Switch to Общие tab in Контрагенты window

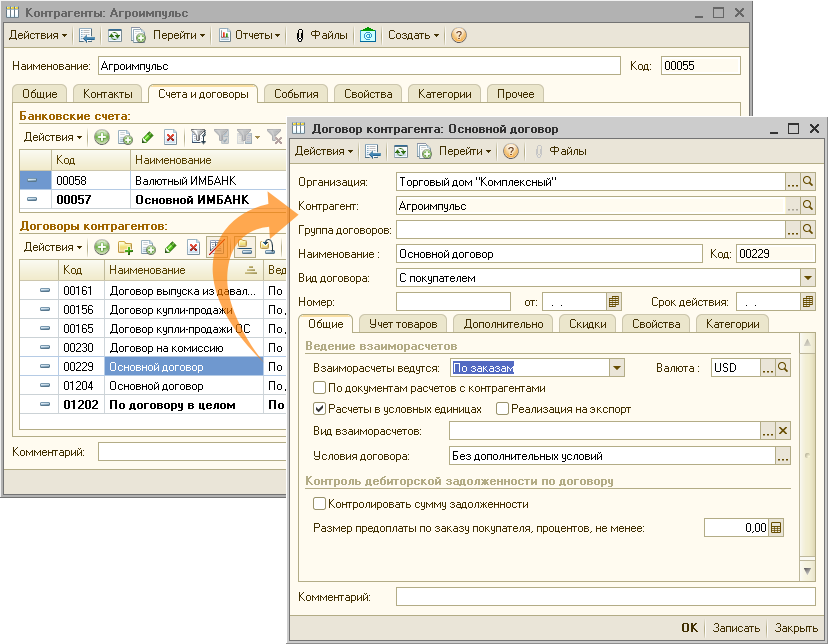pyautogui.click(x=40, y=94)
